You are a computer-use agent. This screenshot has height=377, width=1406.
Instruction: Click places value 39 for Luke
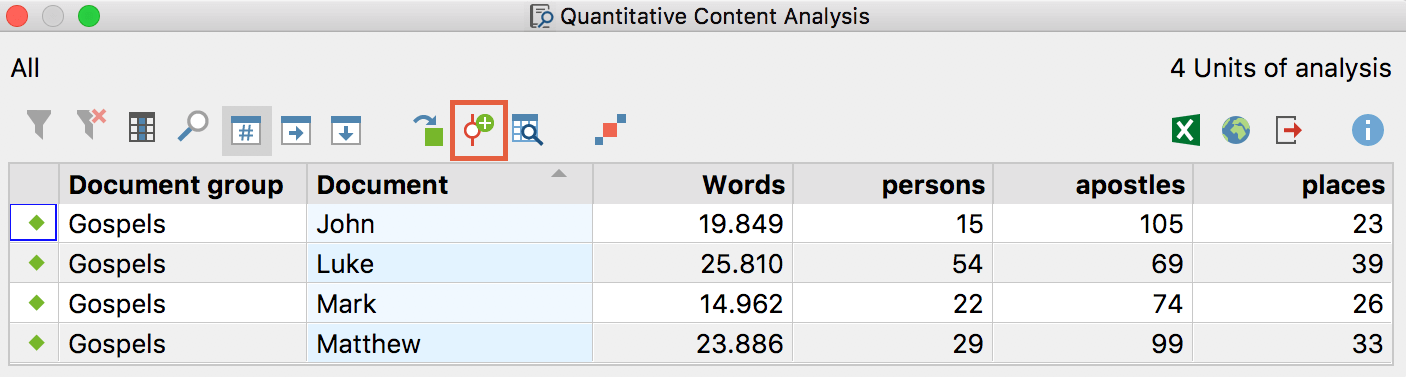[x=1369, y=264]
